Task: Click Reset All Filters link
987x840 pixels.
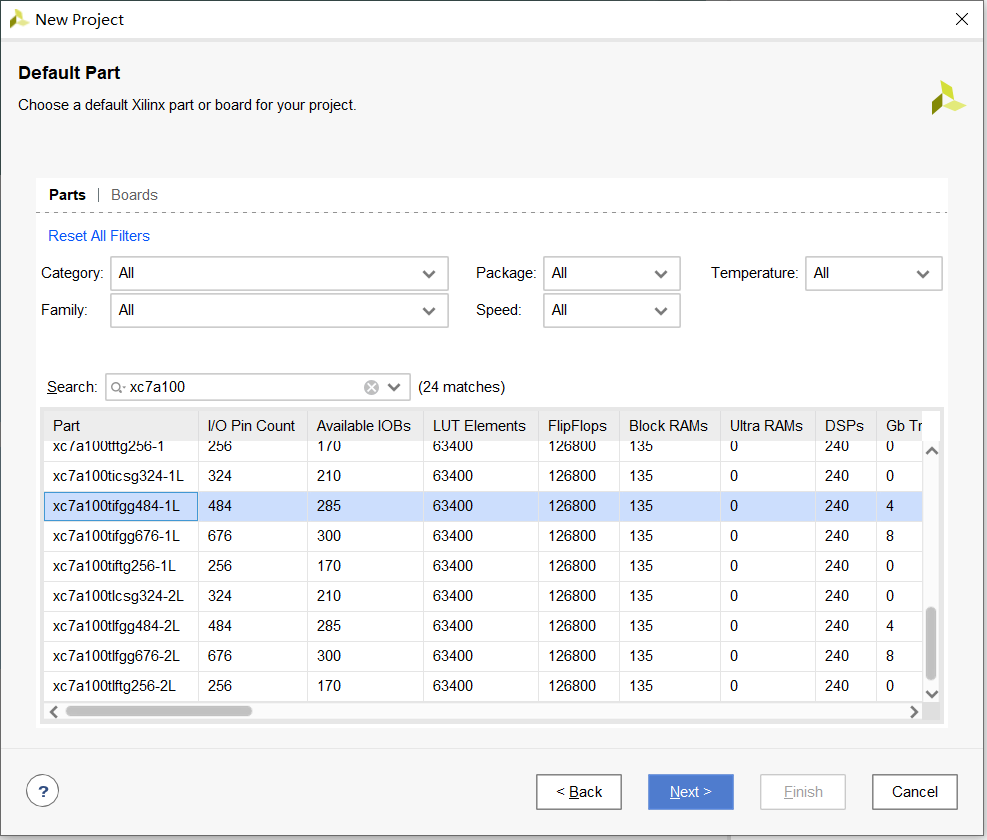Action: tap(99, 236)
